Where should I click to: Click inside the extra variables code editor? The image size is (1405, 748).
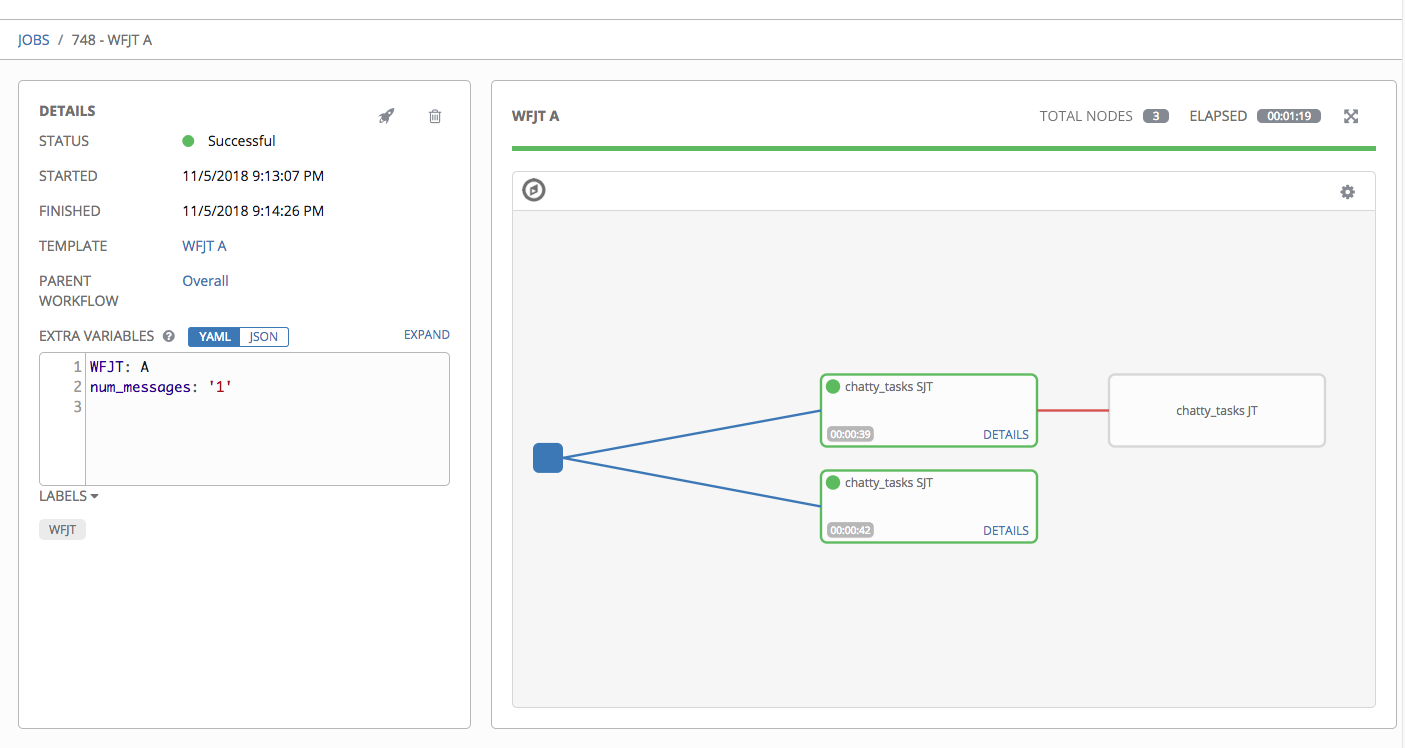[245, 419]
